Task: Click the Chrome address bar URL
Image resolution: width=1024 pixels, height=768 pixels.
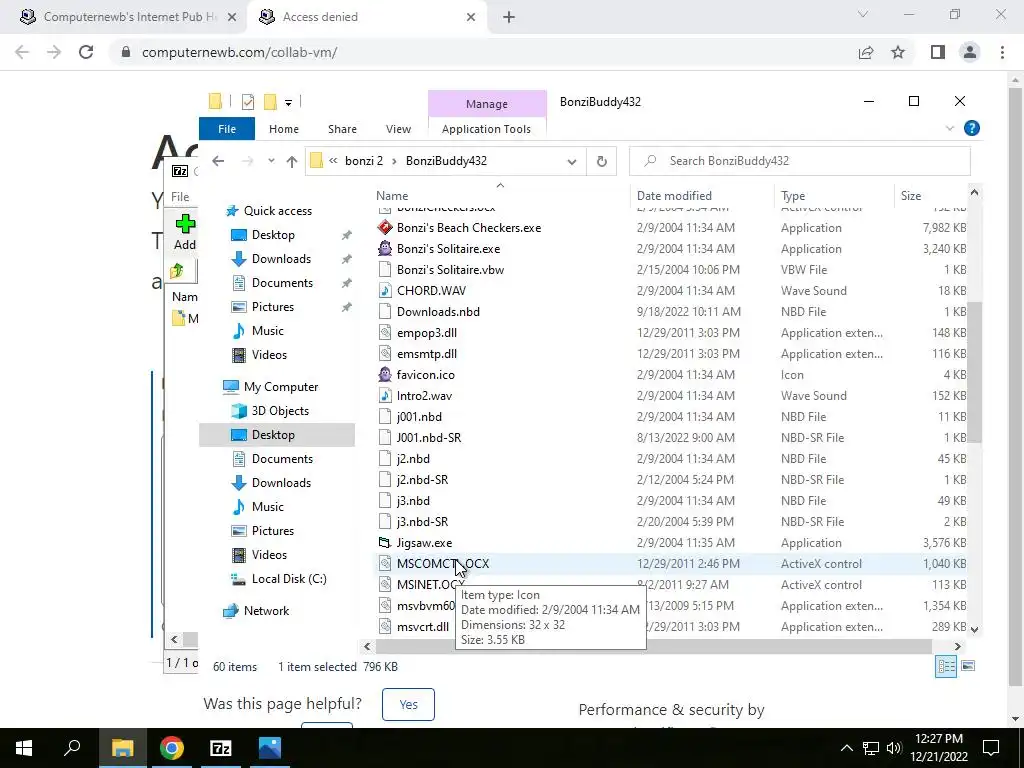Action: point(239,52)
